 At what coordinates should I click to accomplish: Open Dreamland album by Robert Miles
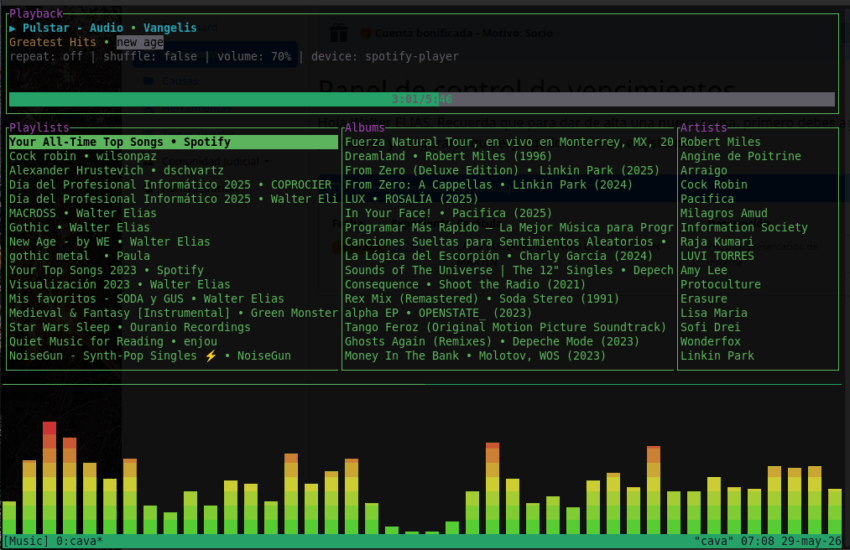pyautogui.click(x=448, y=156)
